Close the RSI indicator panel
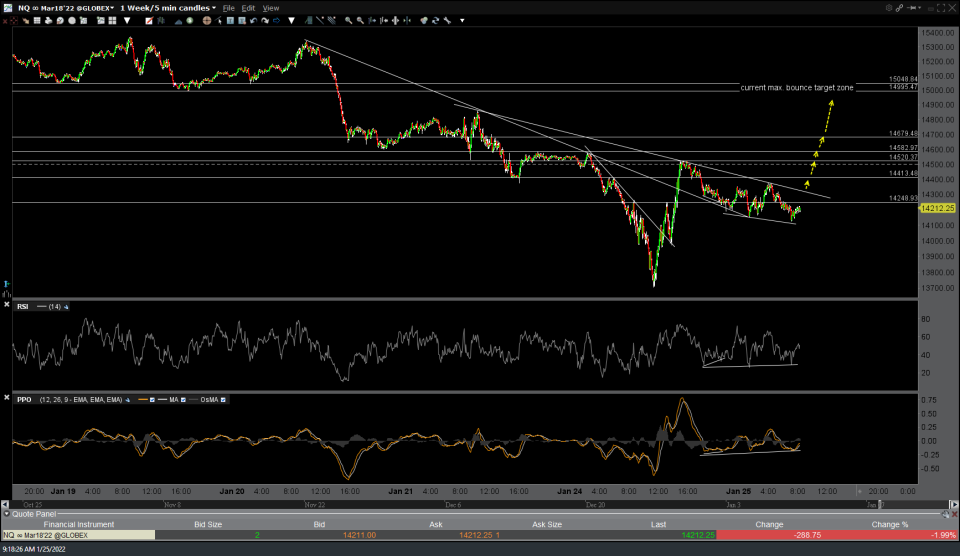 pyautogui.click(x=6, y=304)
